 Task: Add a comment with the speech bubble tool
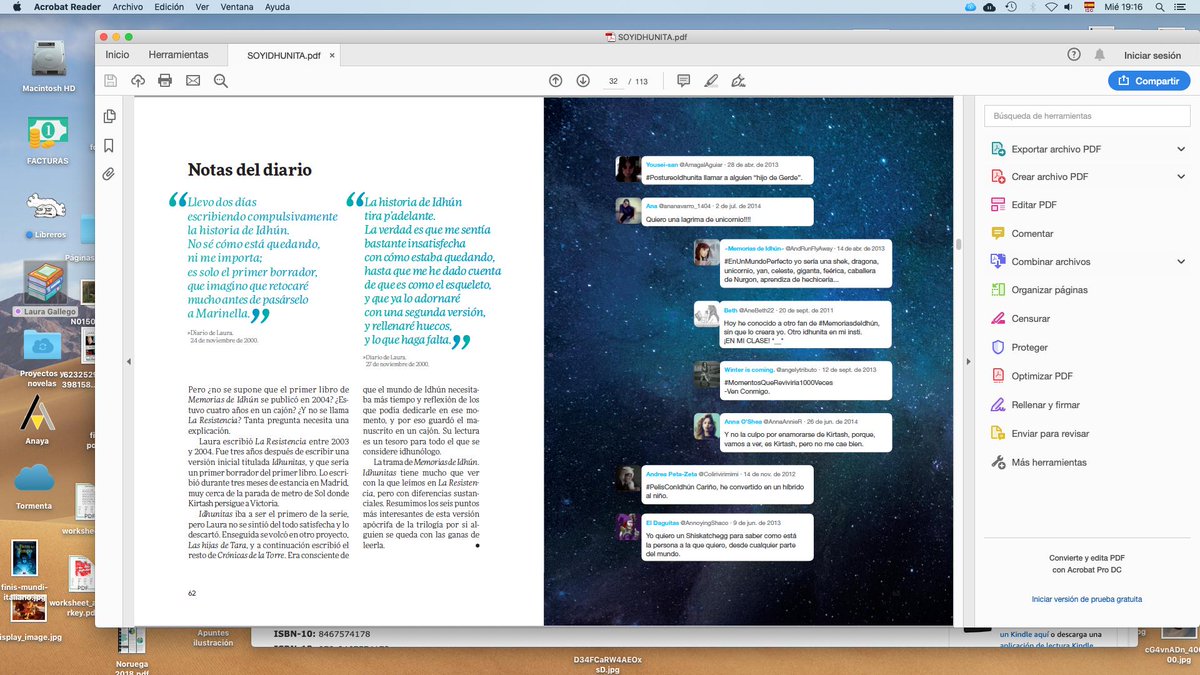[684, 81]
